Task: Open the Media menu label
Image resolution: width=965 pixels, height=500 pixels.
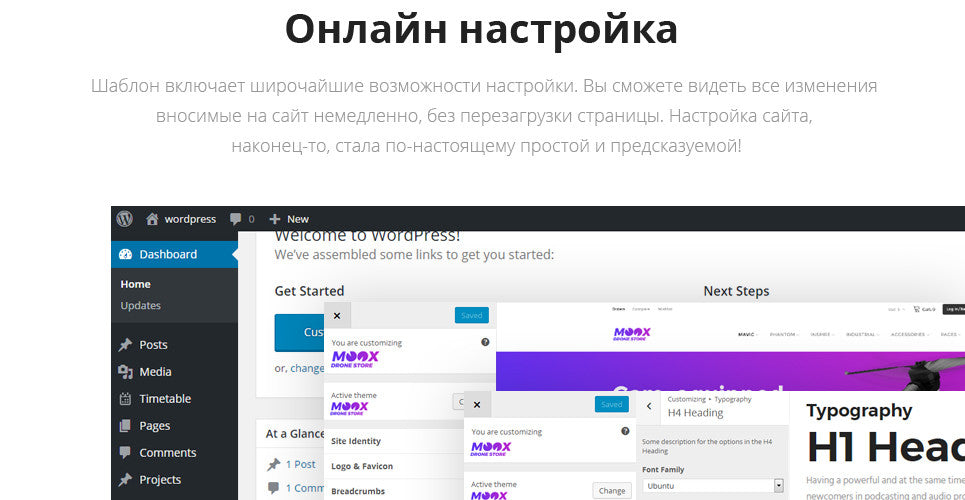Action: pos(155,372)
